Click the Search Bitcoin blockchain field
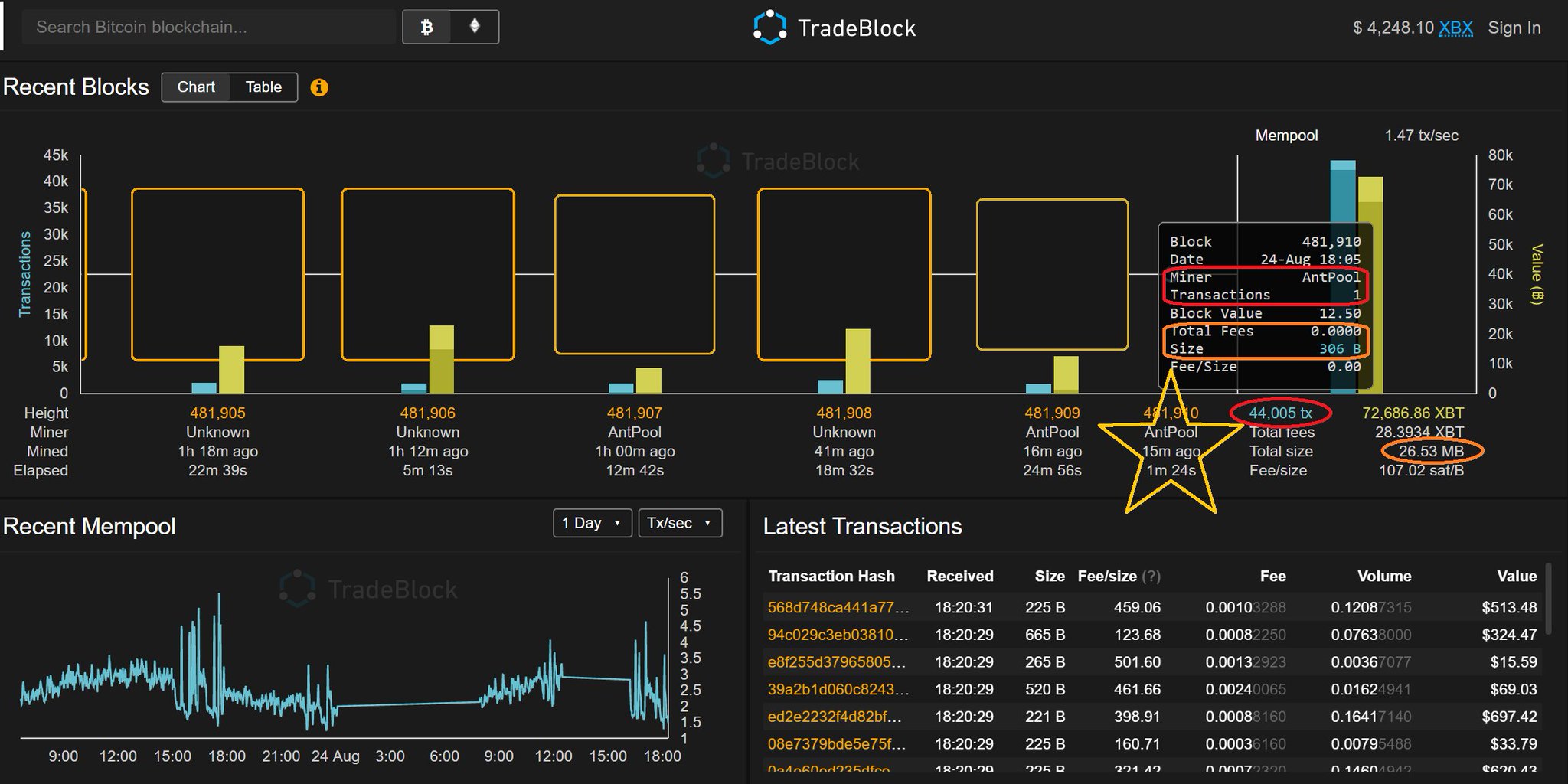Screen dimensions: 1568x784 pyautogui.click(x=208, y=27)
